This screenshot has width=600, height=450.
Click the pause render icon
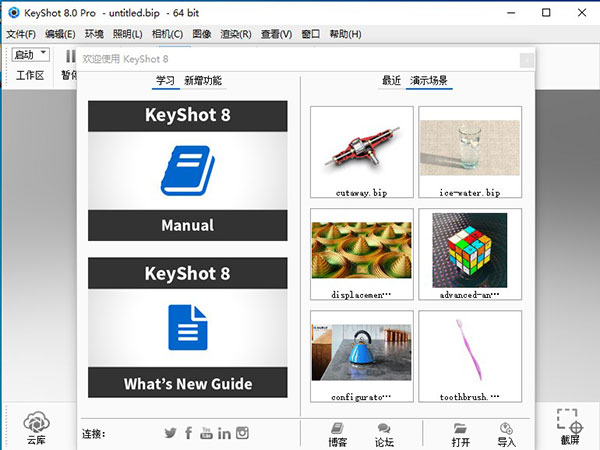point(70,56)
